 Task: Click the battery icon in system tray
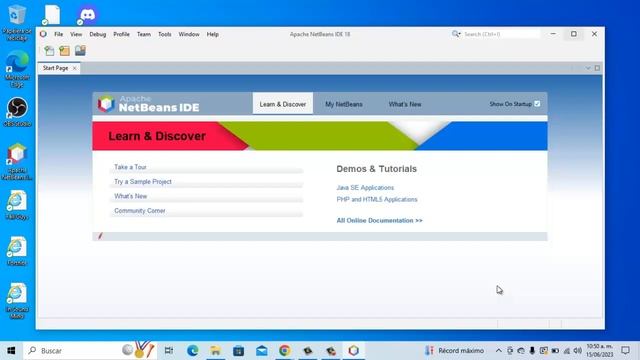(555, 351)
